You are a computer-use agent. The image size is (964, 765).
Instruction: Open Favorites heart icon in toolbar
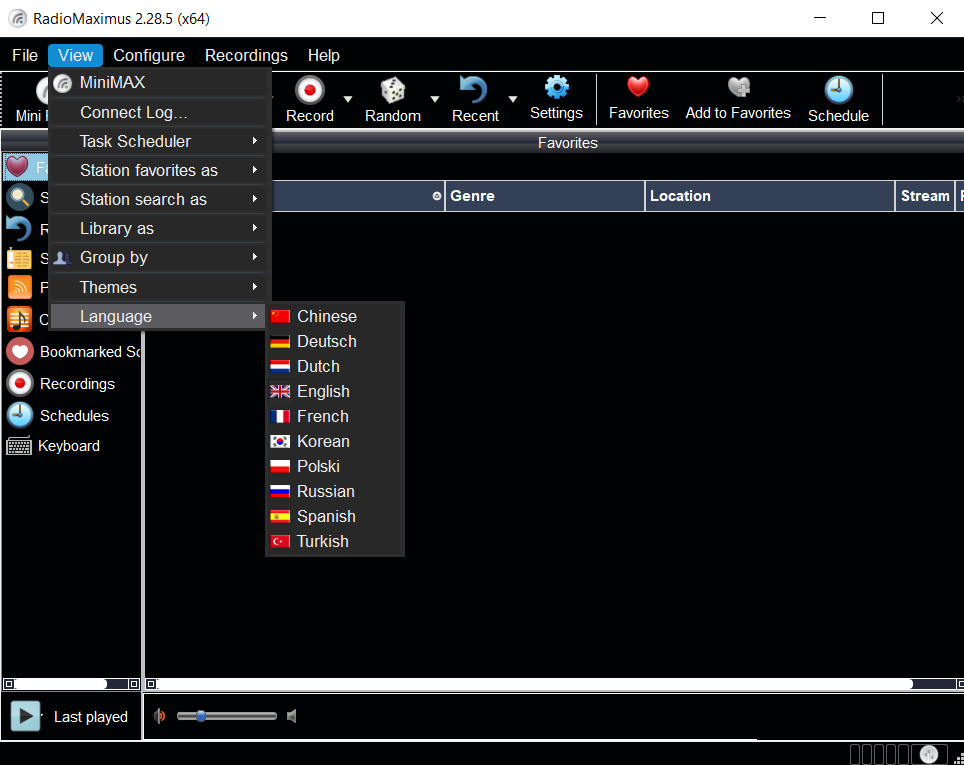pyautogui.click(x=638, y=87)
